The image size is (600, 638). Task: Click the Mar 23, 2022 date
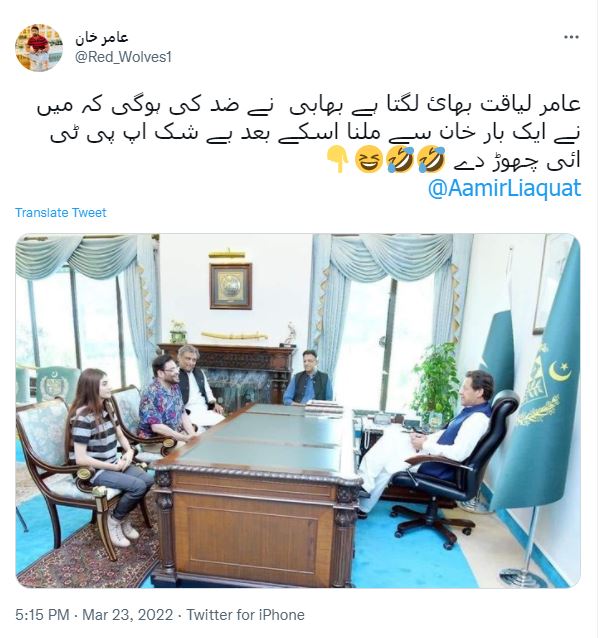(128, 614)
